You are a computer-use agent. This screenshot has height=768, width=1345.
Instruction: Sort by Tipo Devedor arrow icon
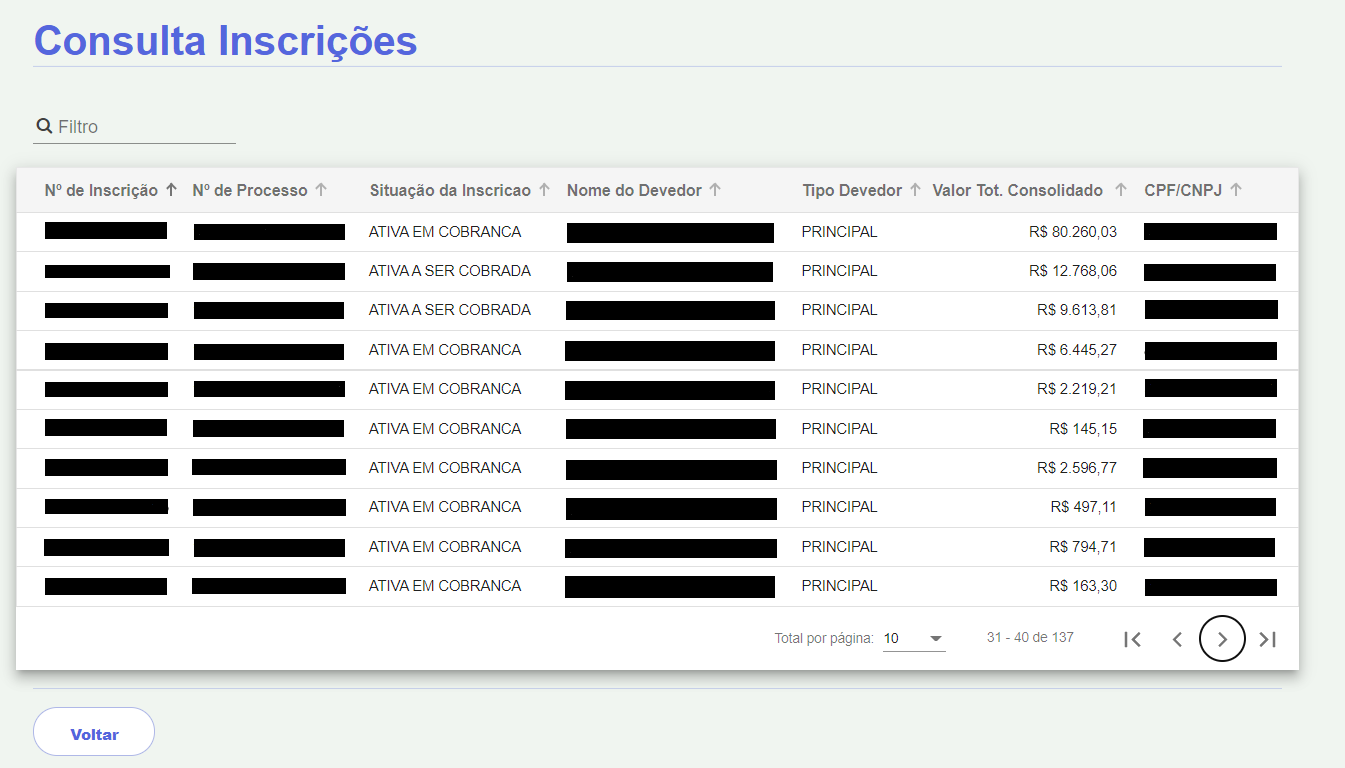click(x=915, y=190)
